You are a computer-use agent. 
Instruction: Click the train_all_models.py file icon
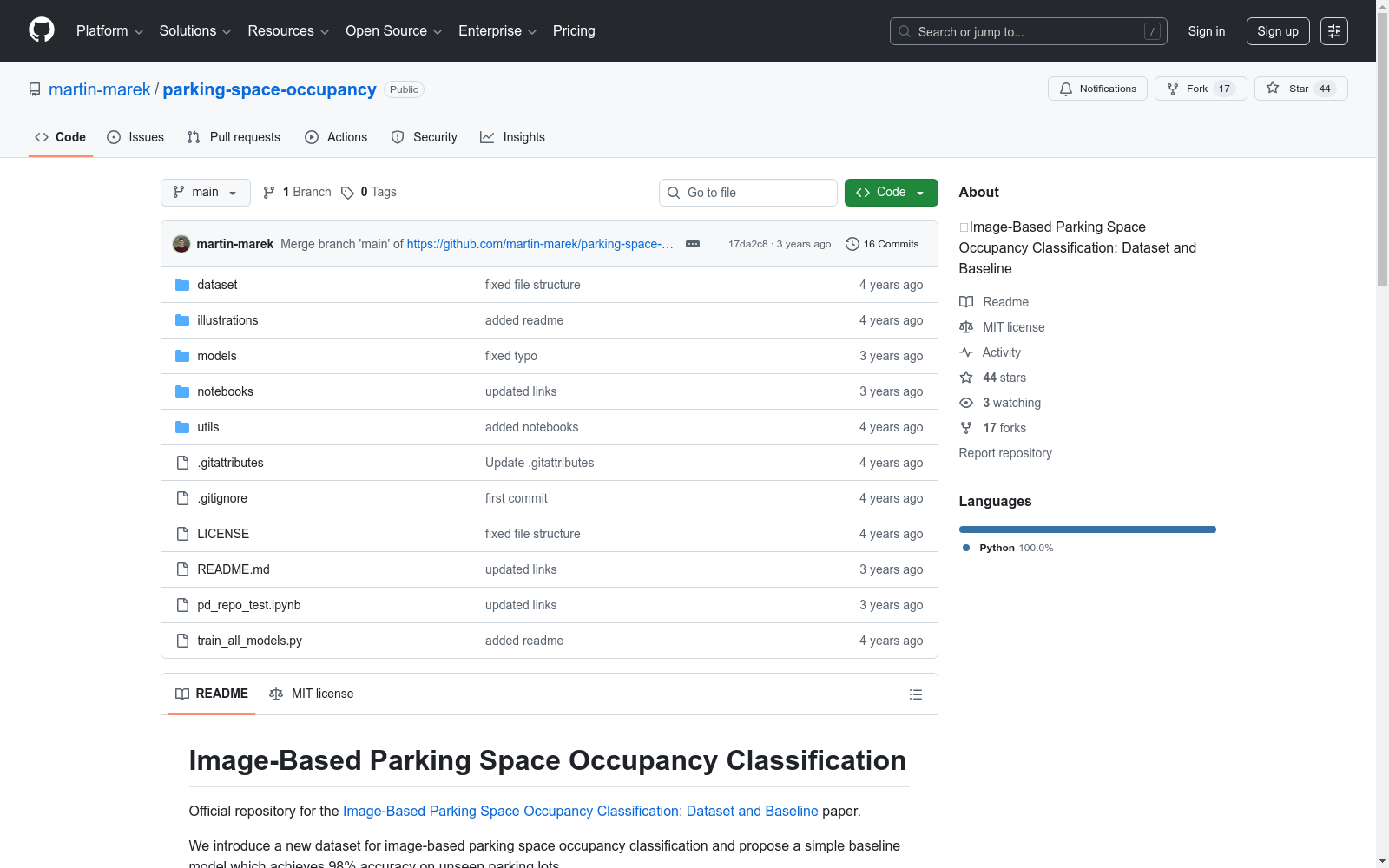[182, 641]
